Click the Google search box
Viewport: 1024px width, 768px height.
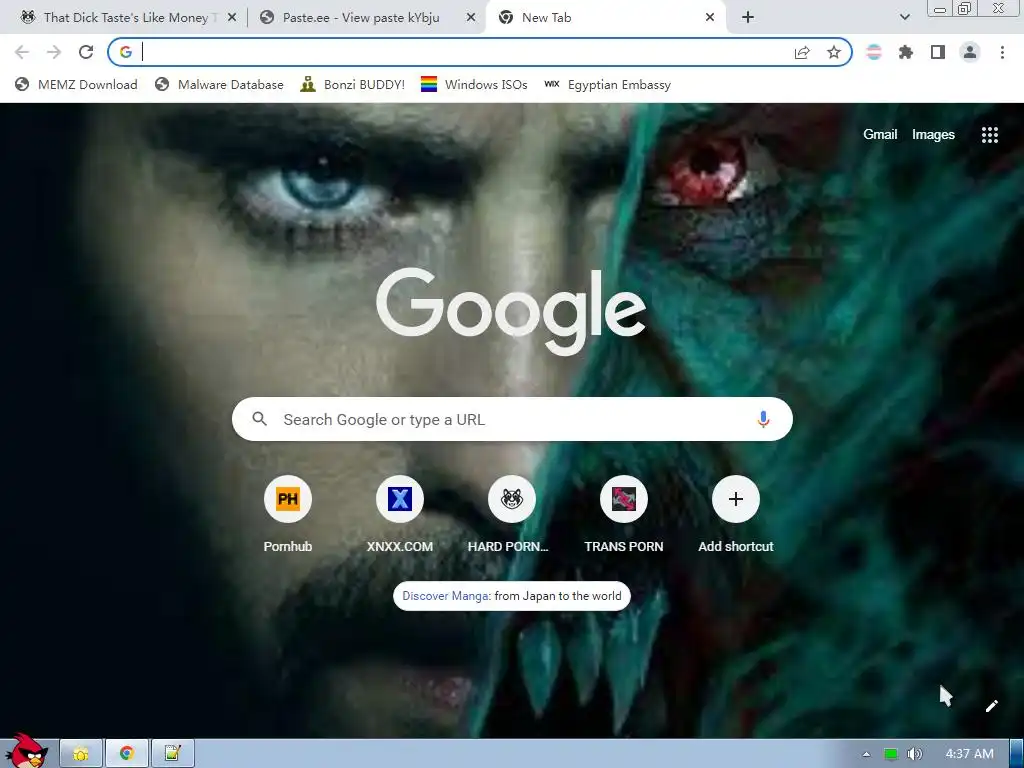512,419
